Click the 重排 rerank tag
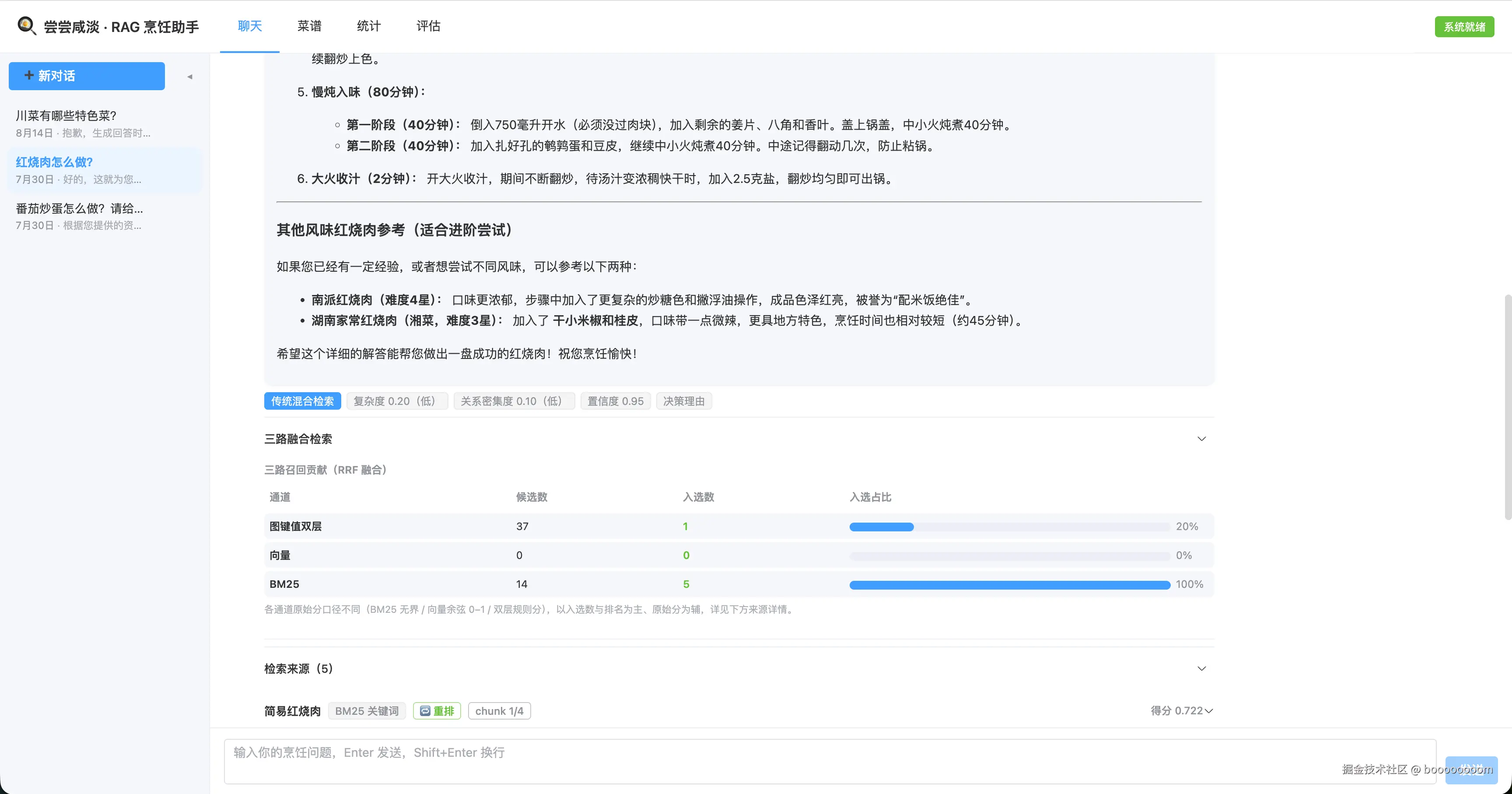The image size is (1512, 794). click(x=437, y=711)
